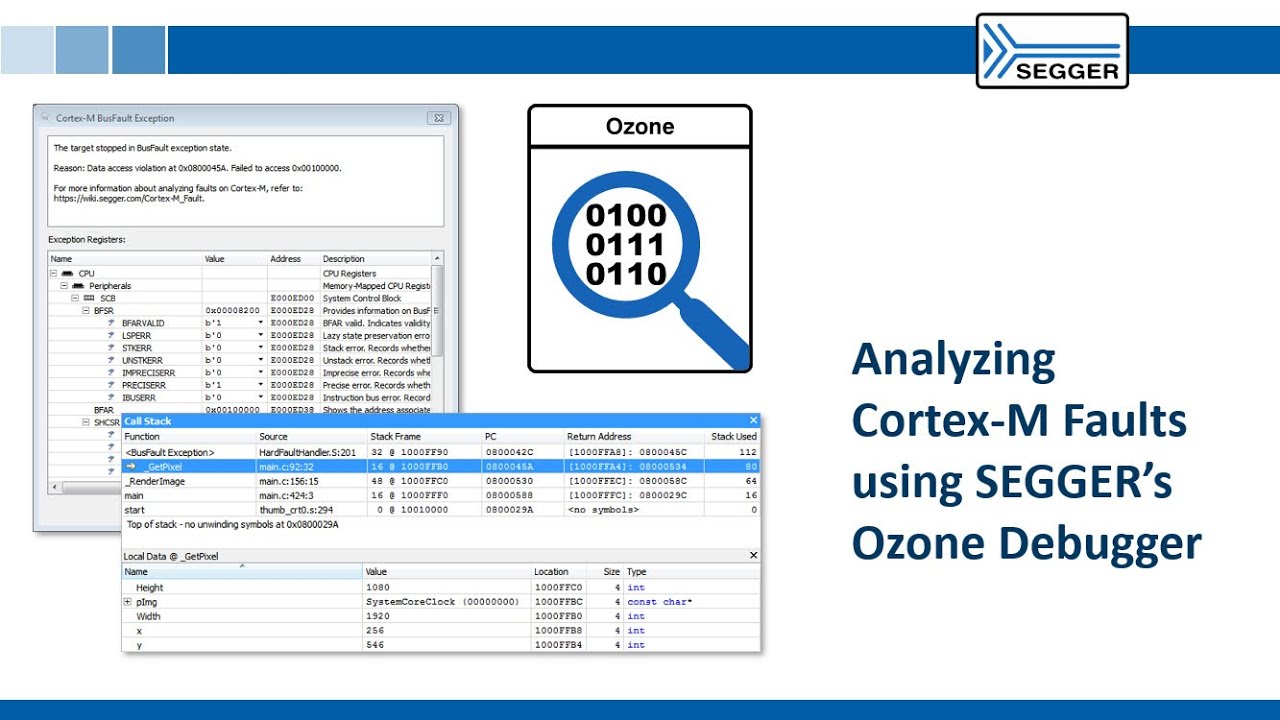Open PRECISERR value dropdown
Image resolution: width=1280 pixels, height=720 pixels.
(261, 385)
